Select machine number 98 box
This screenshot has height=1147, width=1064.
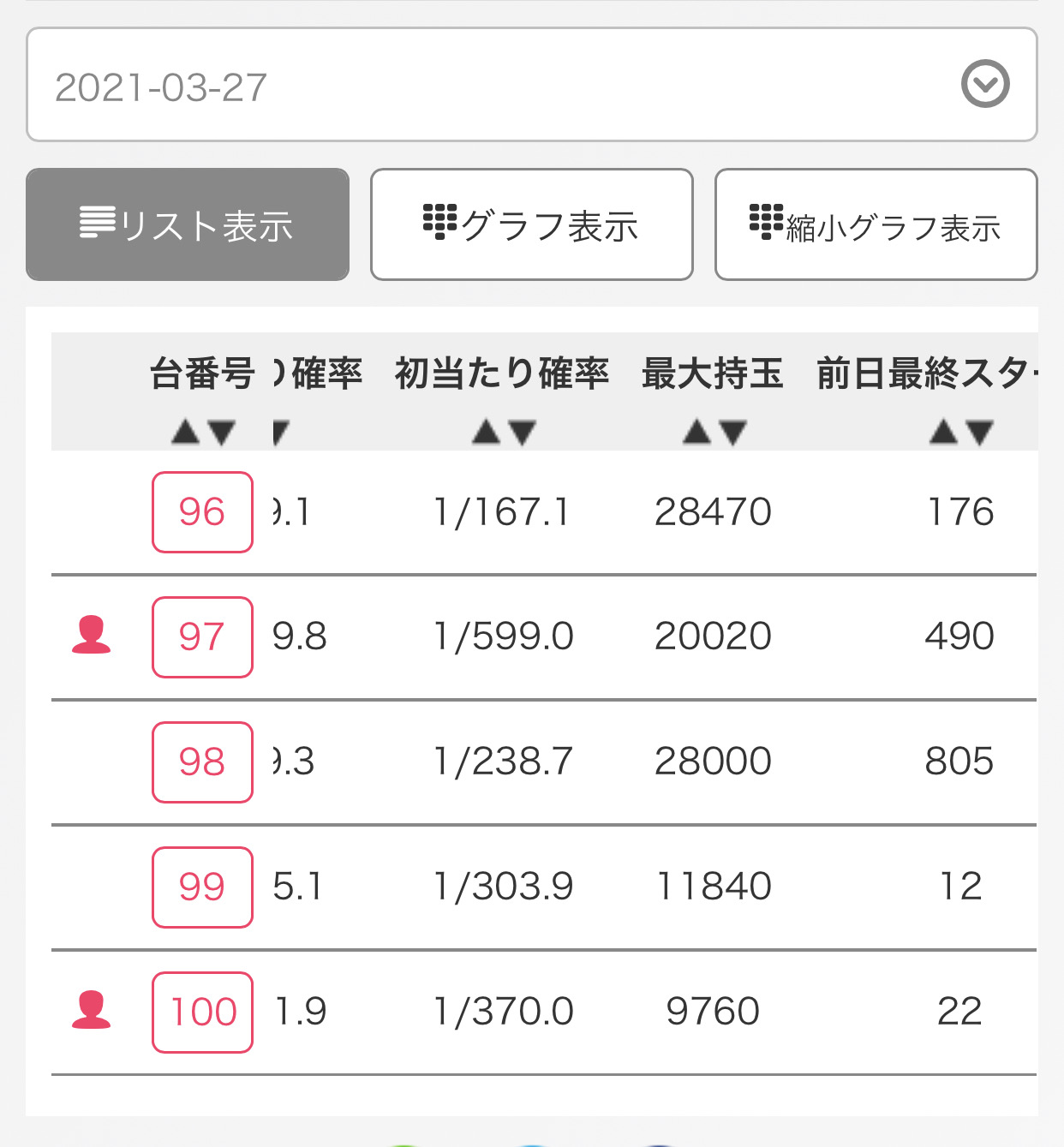(202, 762)
